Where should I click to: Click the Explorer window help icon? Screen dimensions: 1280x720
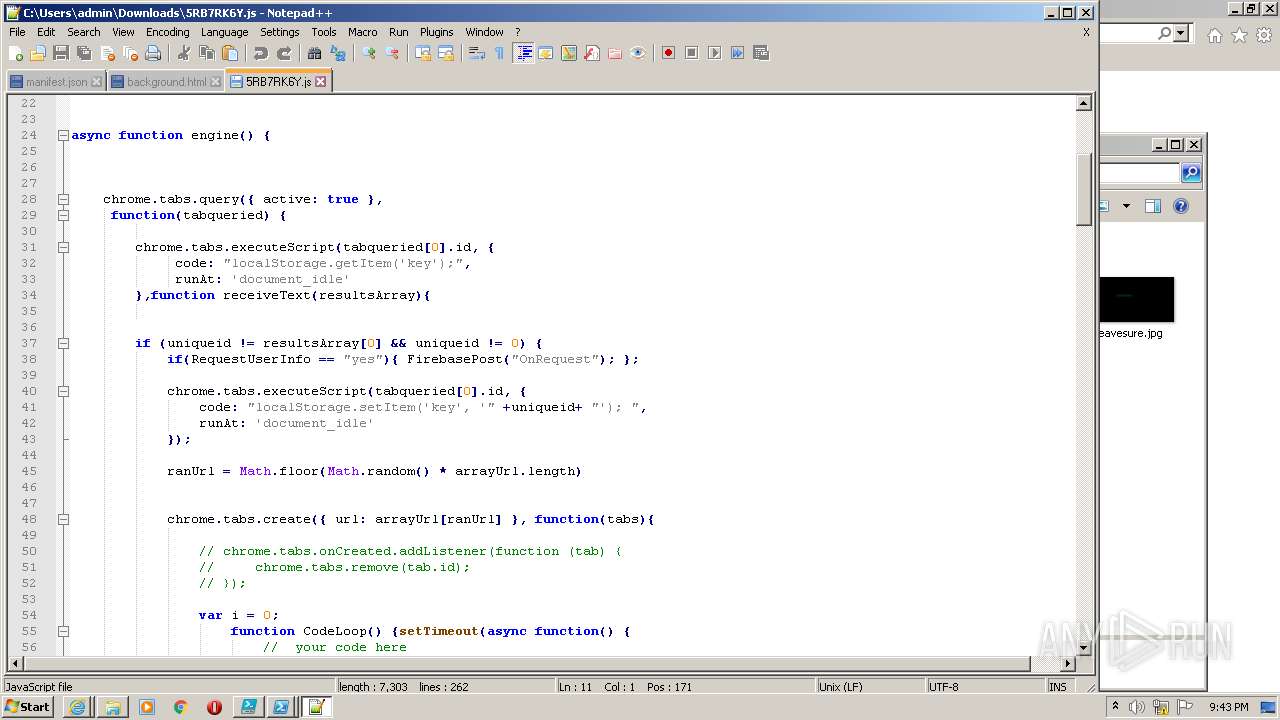tap(1181, 206)
